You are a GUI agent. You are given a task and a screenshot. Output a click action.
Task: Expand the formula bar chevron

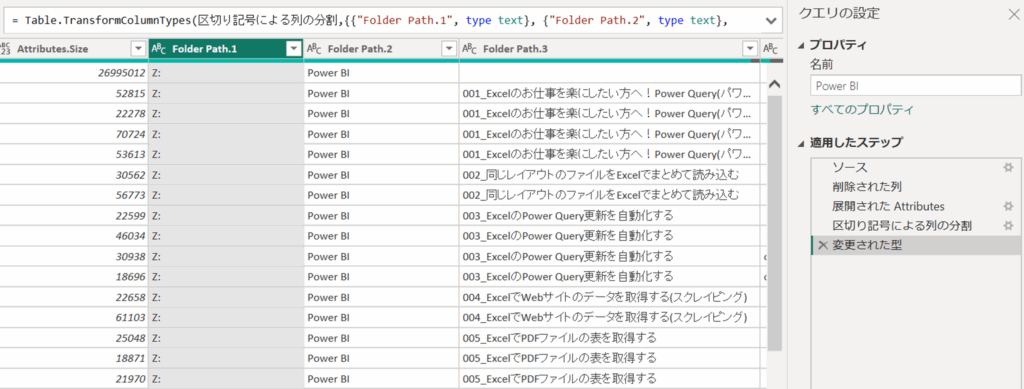pos(771,21)
